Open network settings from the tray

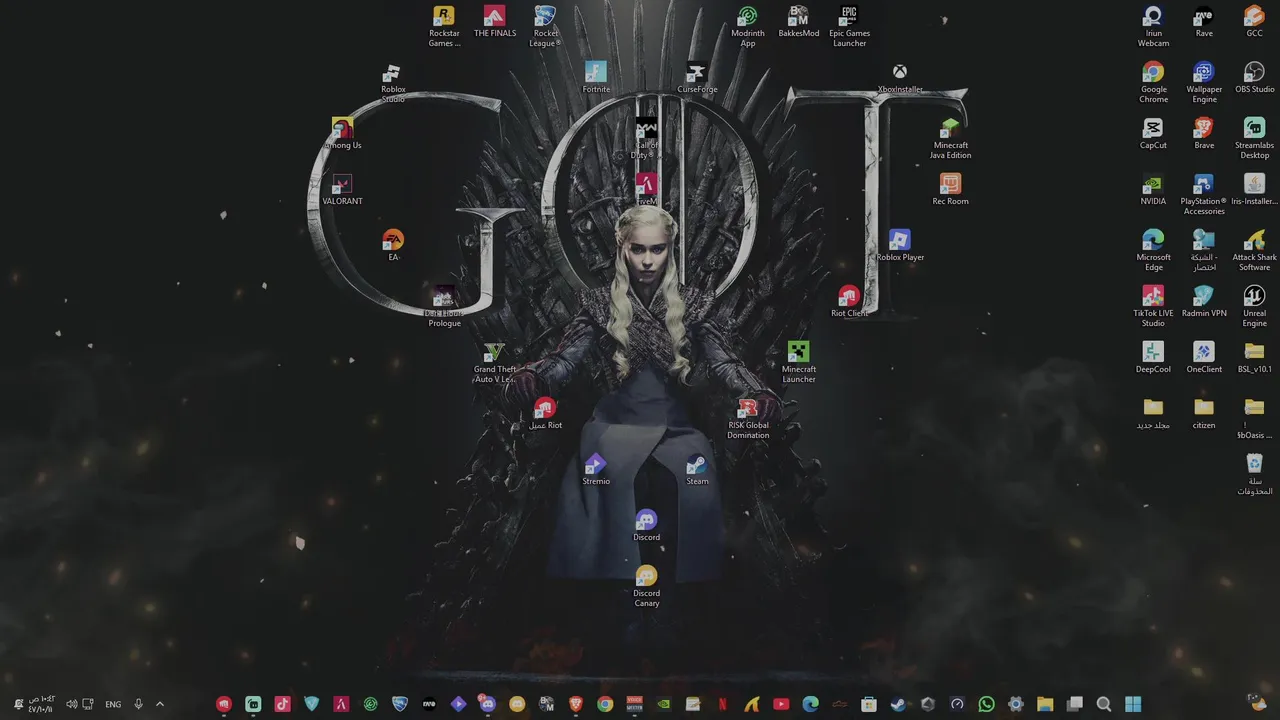pyautogui.click(x=88, y=704)
